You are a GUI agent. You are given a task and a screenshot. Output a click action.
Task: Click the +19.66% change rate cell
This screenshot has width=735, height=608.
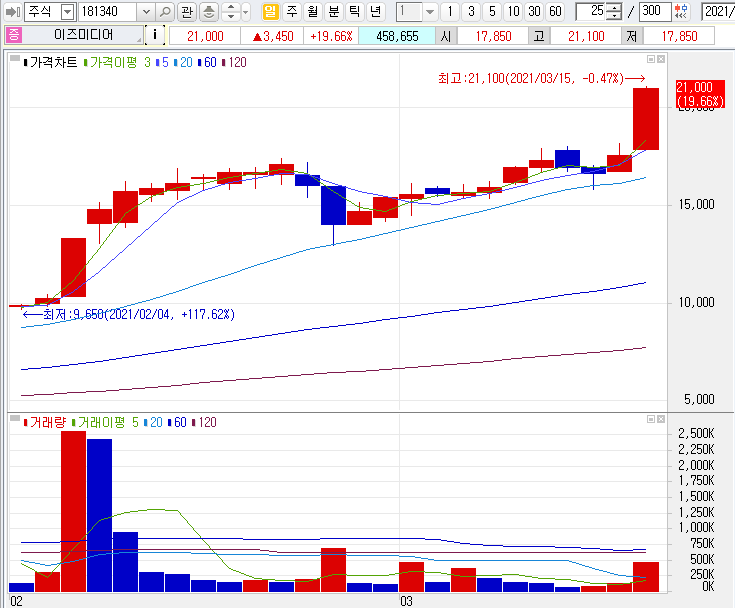[x=331, y=36]
